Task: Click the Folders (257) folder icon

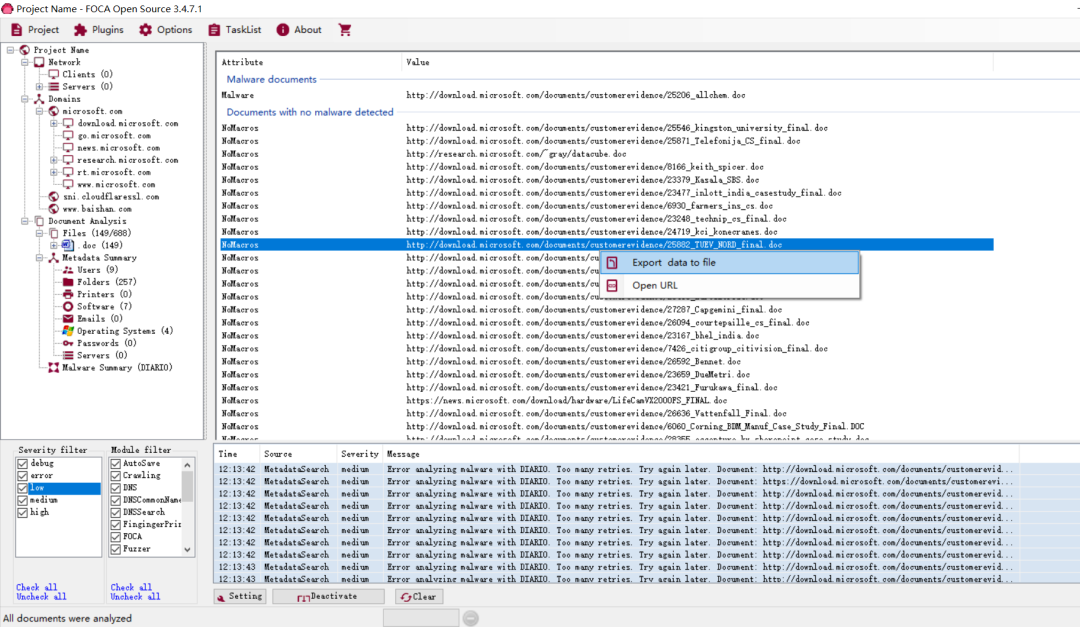Action: click(x=68, y=282)
